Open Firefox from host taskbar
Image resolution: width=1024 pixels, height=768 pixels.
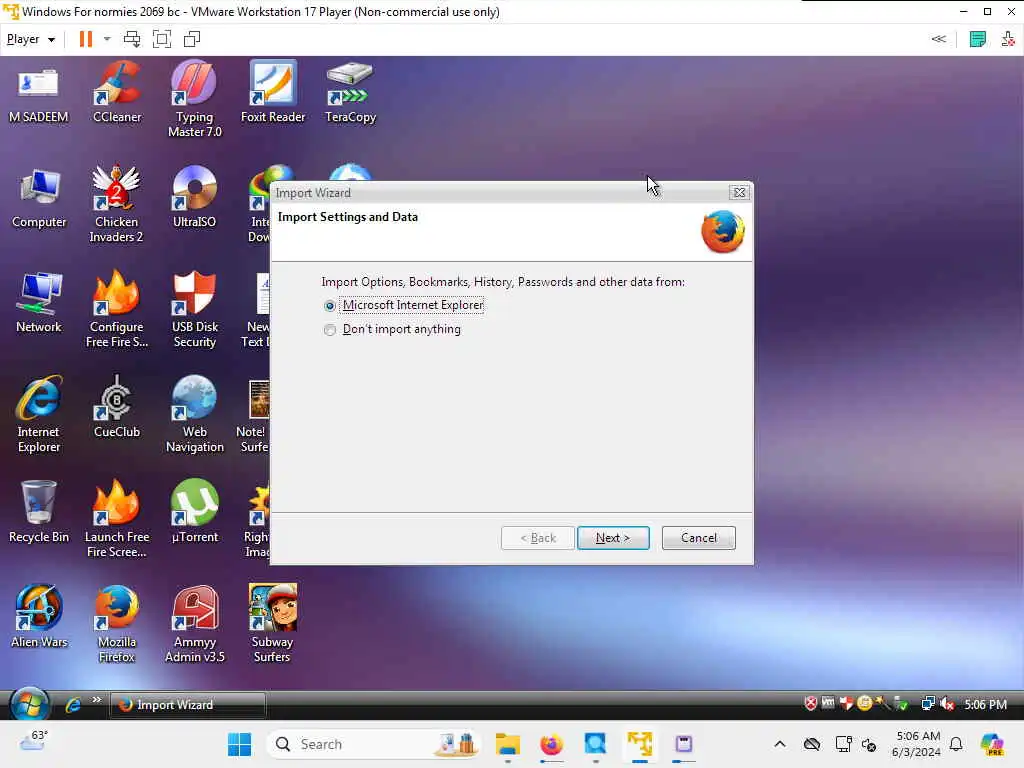[552, 744]
